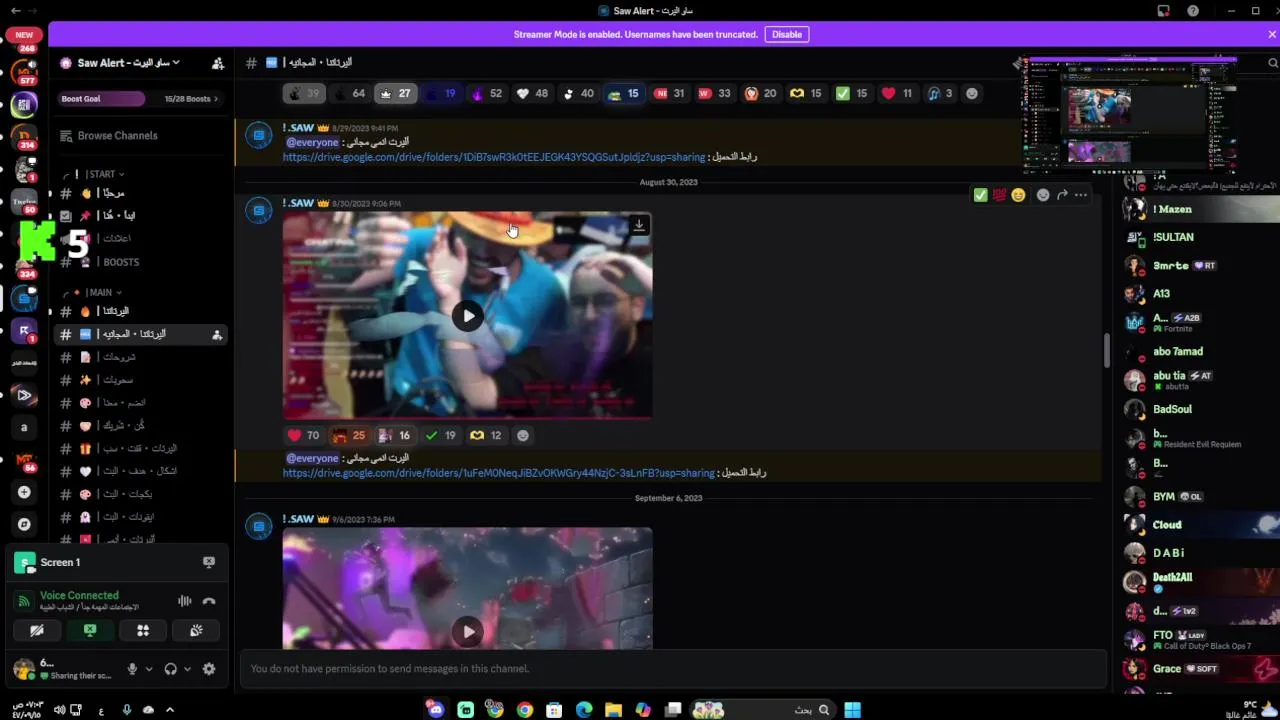The width and height of the screenshot is (1280, 720).
Task: Open the search magnifier in channel header
Action: pos(1273,63)
